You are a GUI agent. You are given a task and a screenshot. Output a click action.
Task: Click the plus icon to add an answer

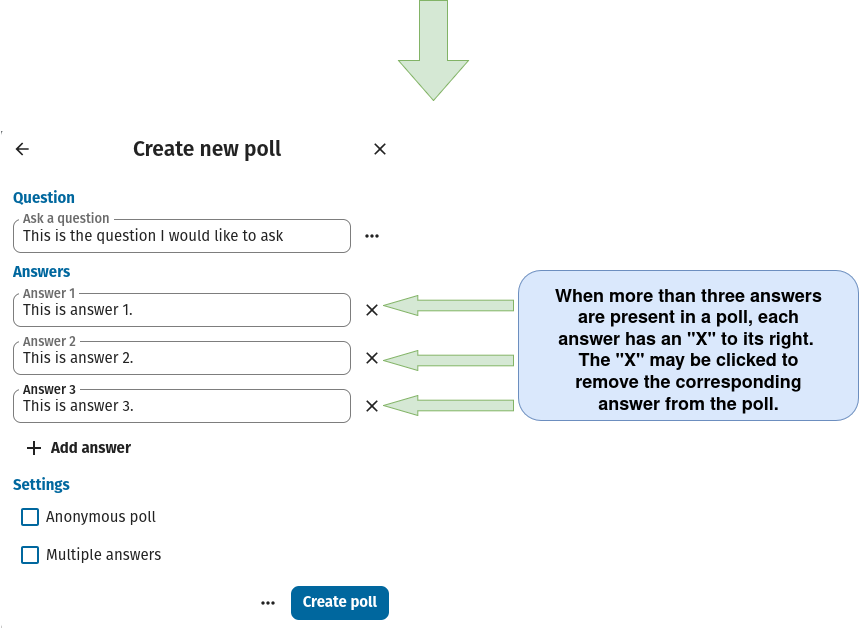tap(34, 448)
